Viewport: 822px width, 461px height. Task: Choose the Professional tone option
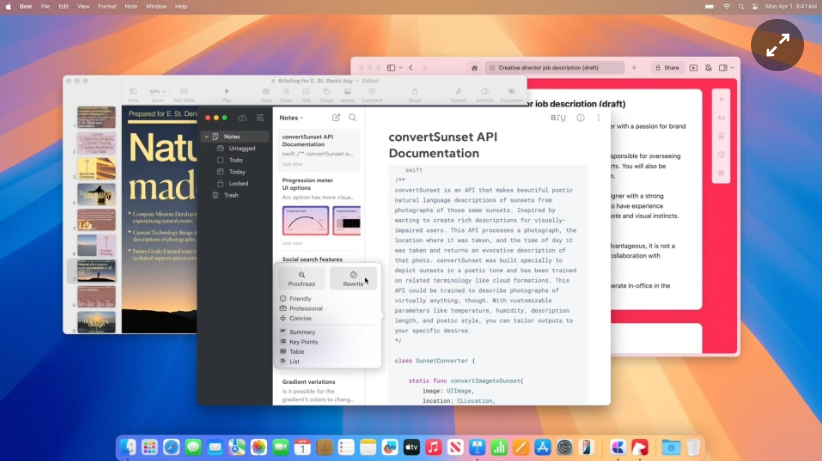305,309
